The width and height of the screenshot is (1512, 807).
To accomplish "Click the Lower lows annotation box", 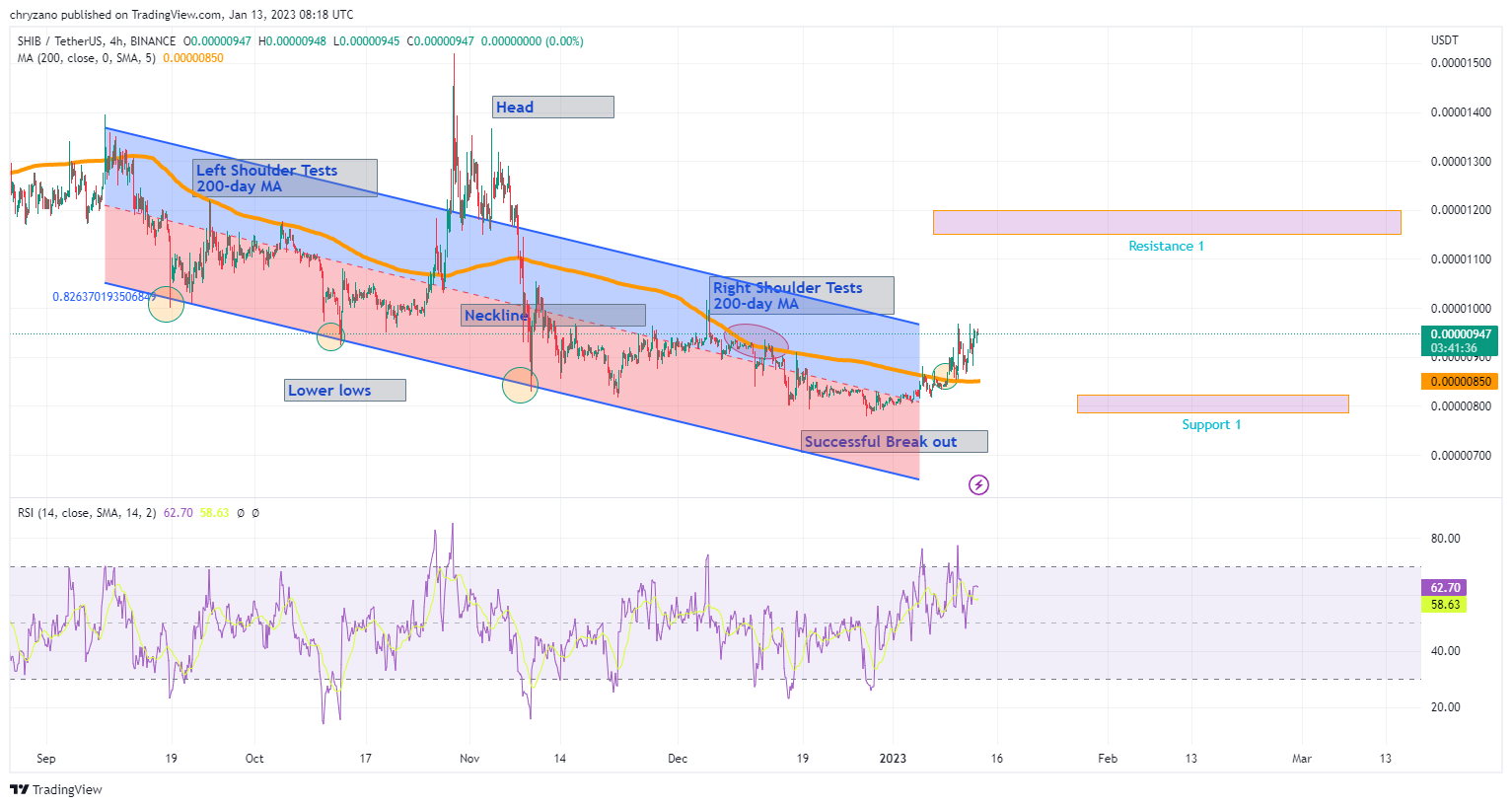I will (345, 390).
